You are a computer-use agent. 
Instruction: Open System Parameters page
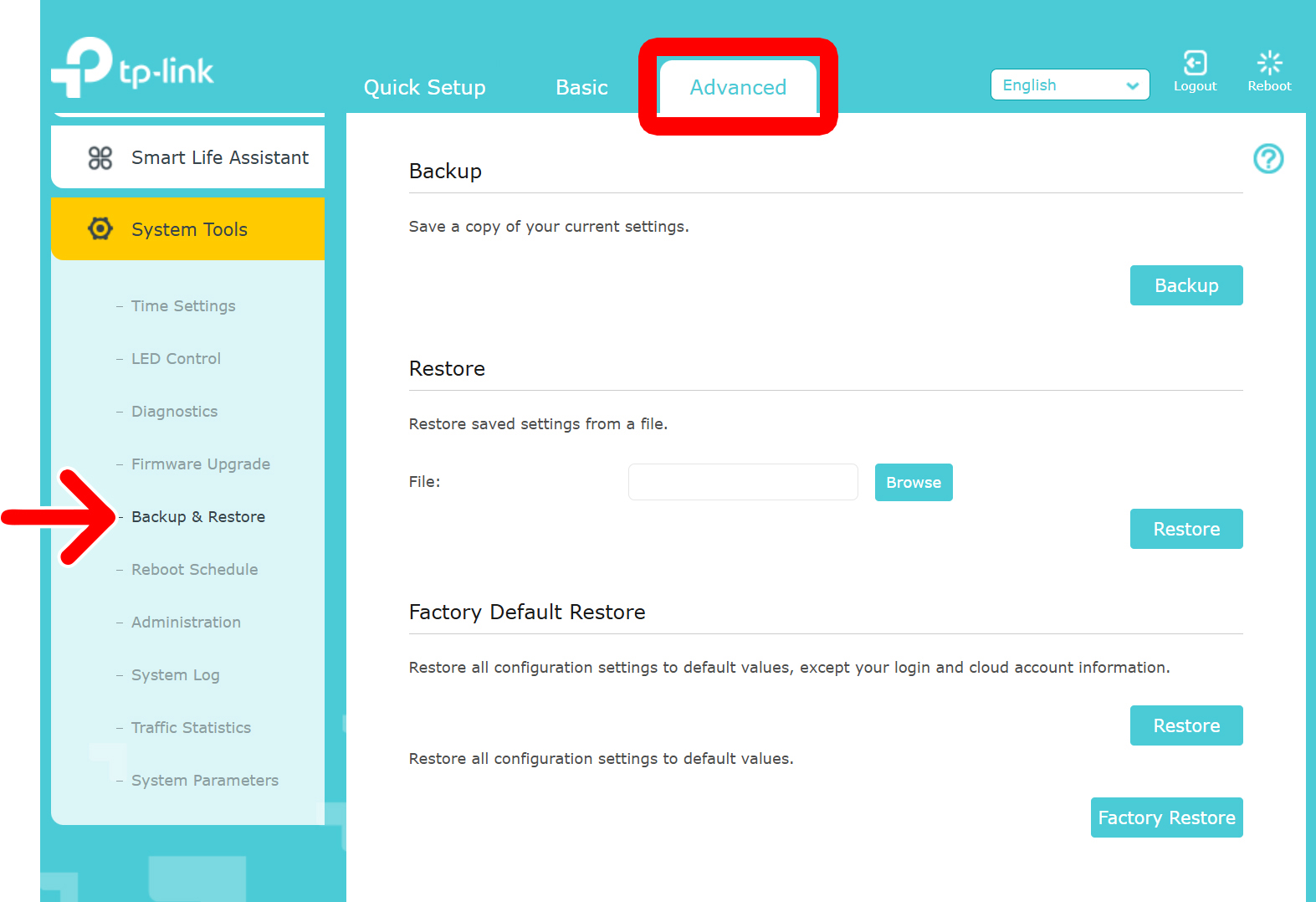tap(205, 781)
